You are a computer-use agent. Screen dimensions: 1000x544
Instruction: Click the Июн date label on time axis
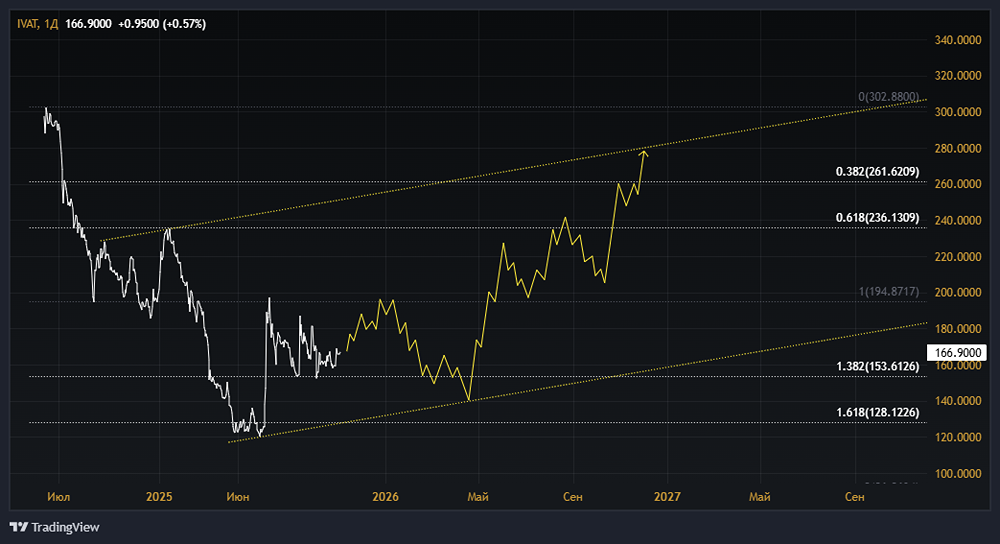[x=238, y=496]
